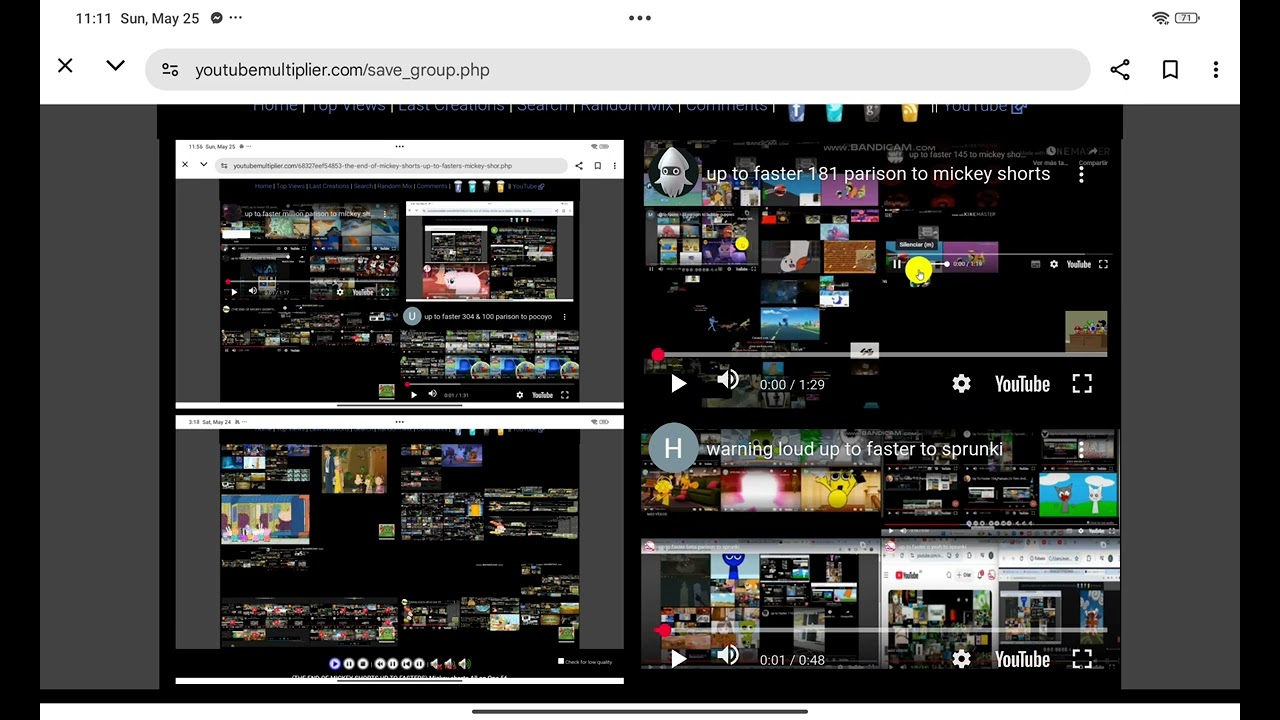Tap the battery indicator
The width and height of the screenshot is (1280, 720).
click(x=1187, y=18)
